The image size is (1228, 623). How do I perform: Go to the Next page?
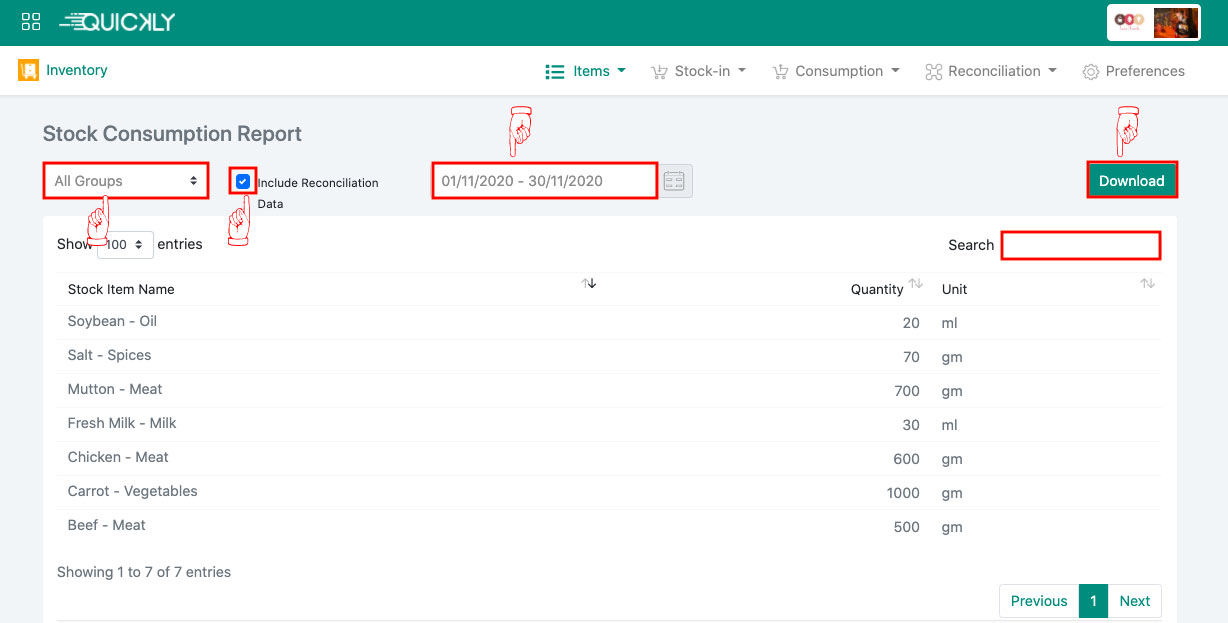(x=1134, y=601)
